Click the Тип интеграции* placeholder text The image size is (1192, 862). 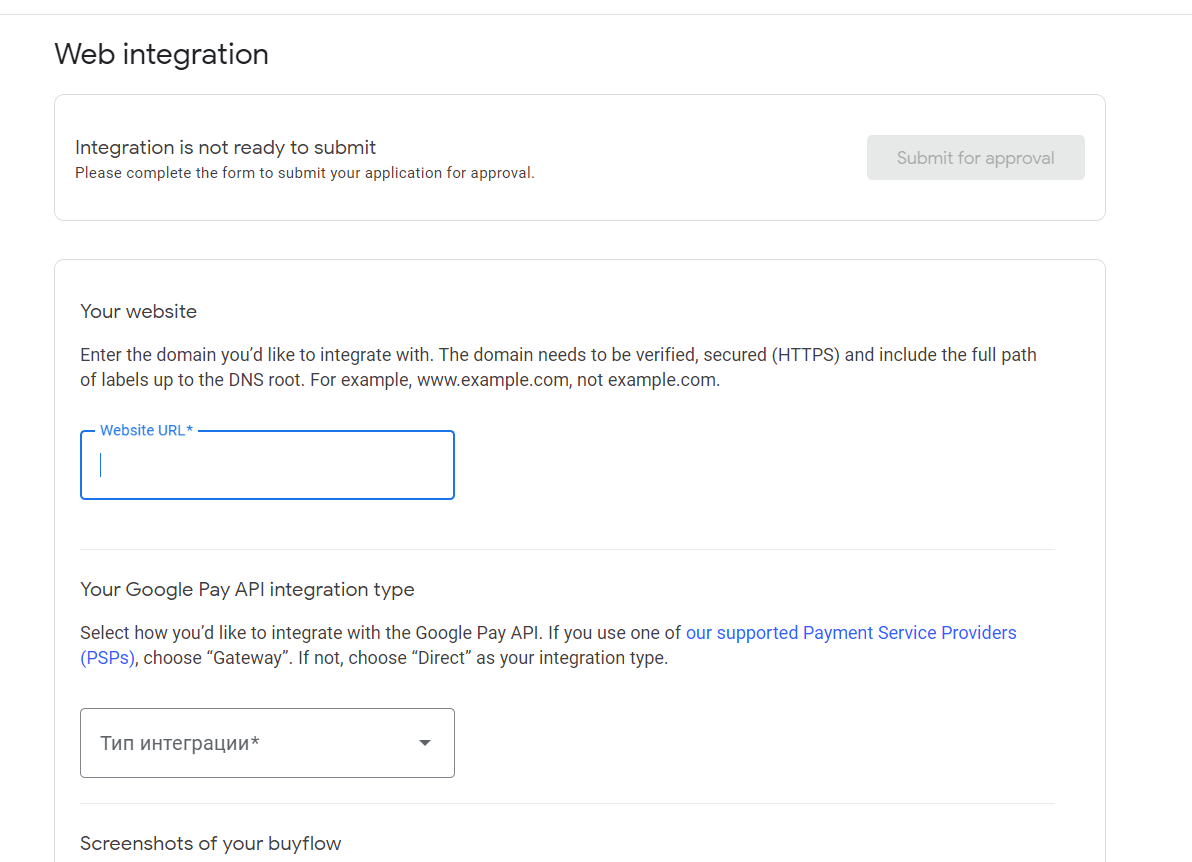point(180,743)
